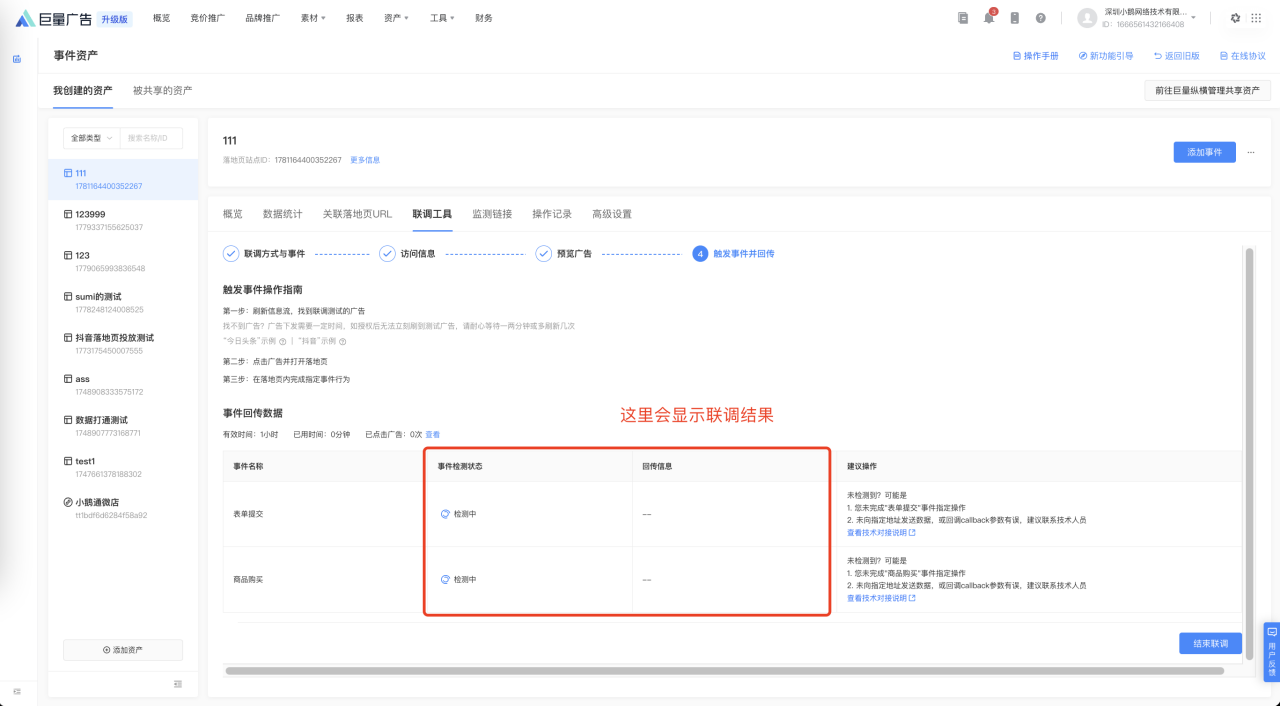Viewport: 1280px width, 706px height.
Task: Click step 联调方式与事件 check icon
Action: (231, 253)
